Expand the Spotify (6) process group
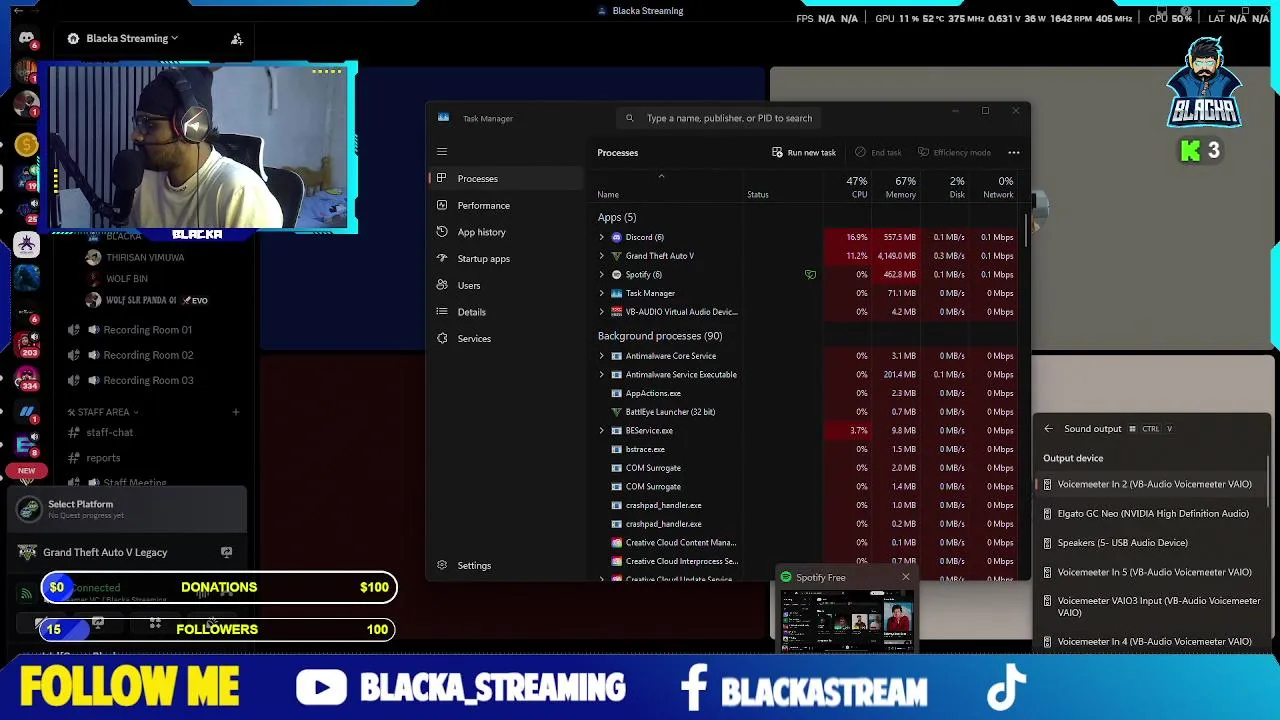 [x=602, y=275]
